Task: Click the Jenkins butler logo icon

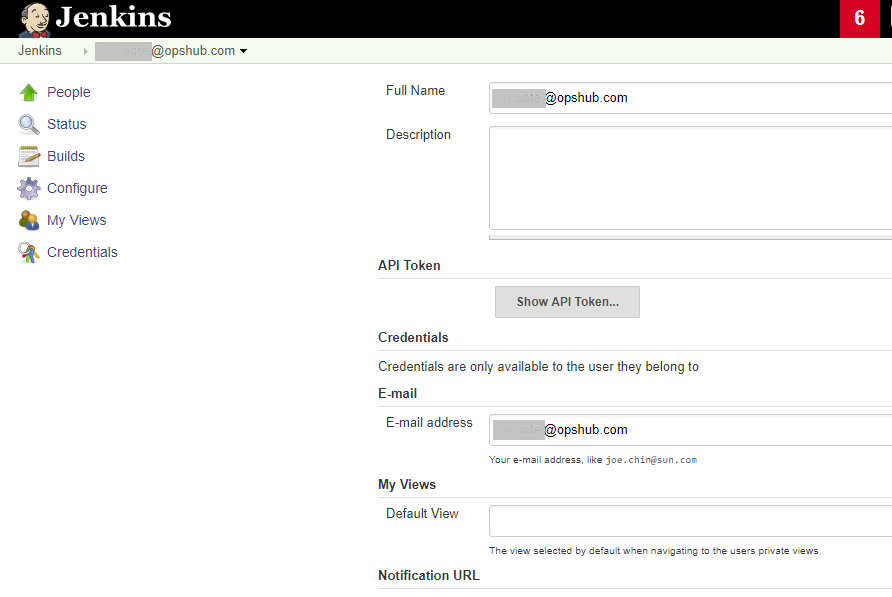Action: click(34, 19)
